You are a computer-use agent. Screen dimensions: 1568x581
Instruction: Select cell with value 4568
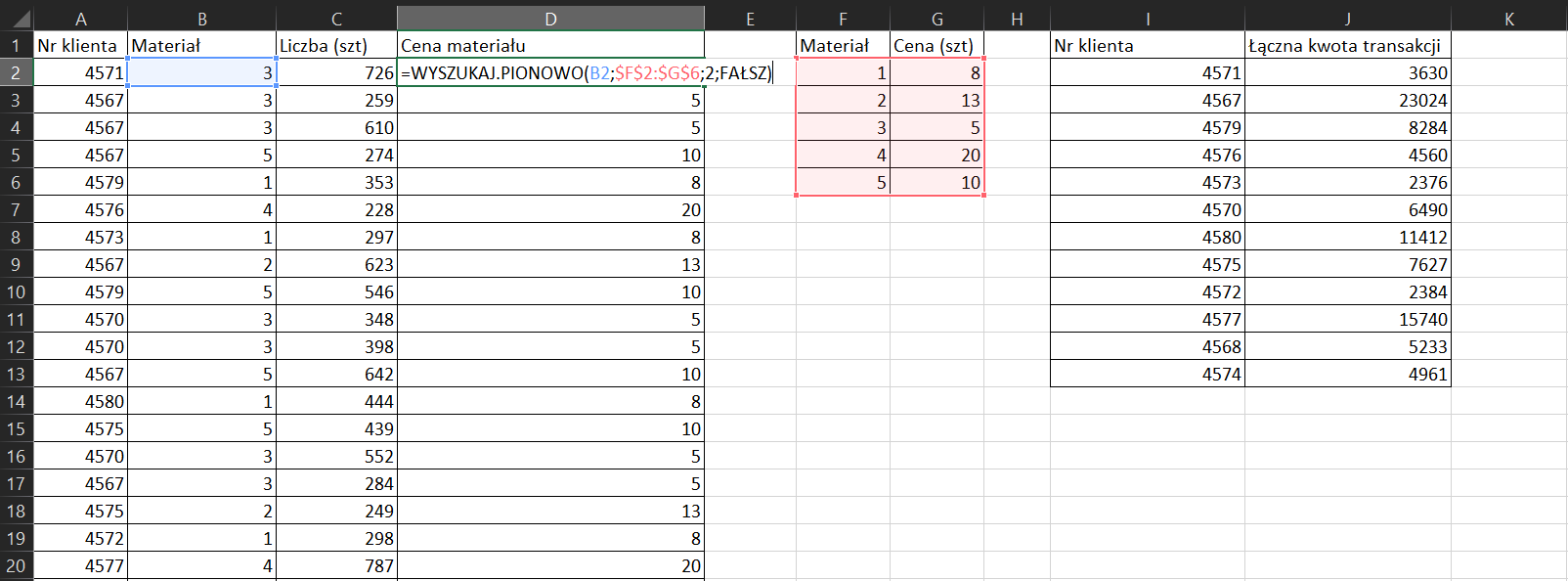1148,346
